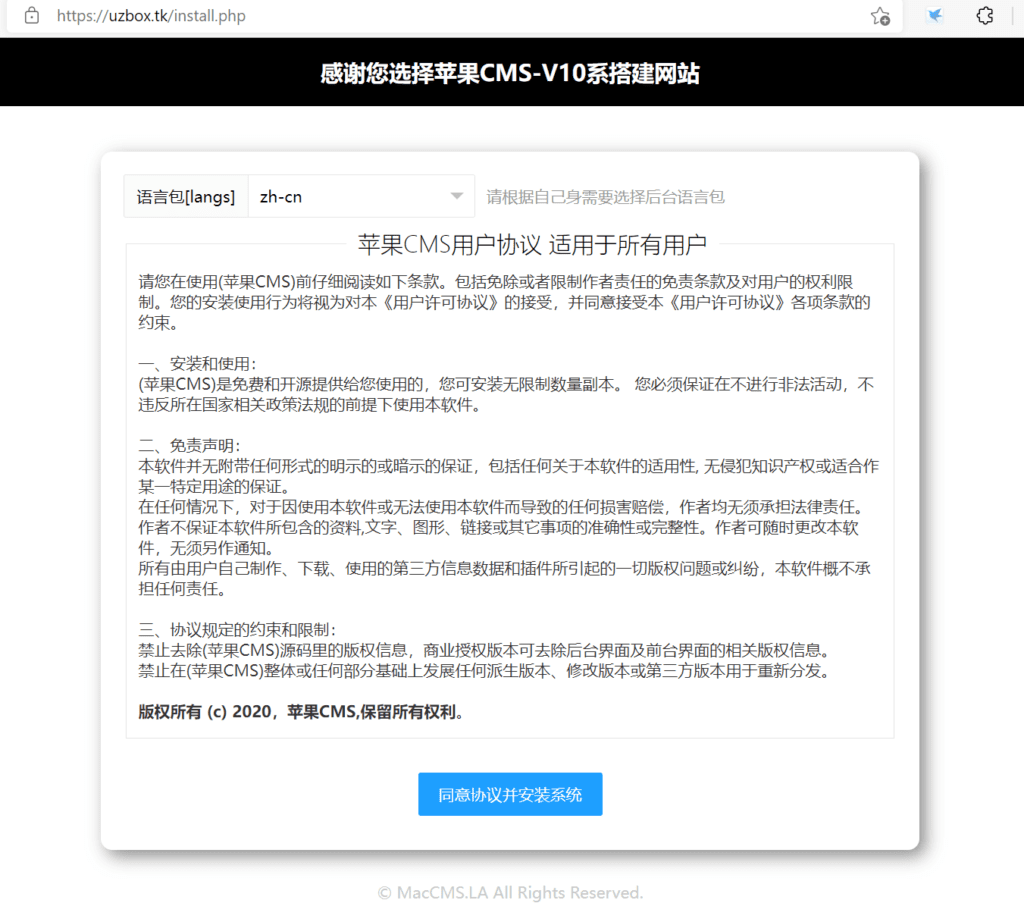1024x922 pixels.
Task: Expand the language selector dropdown arrow
Action: click(456, 196)
